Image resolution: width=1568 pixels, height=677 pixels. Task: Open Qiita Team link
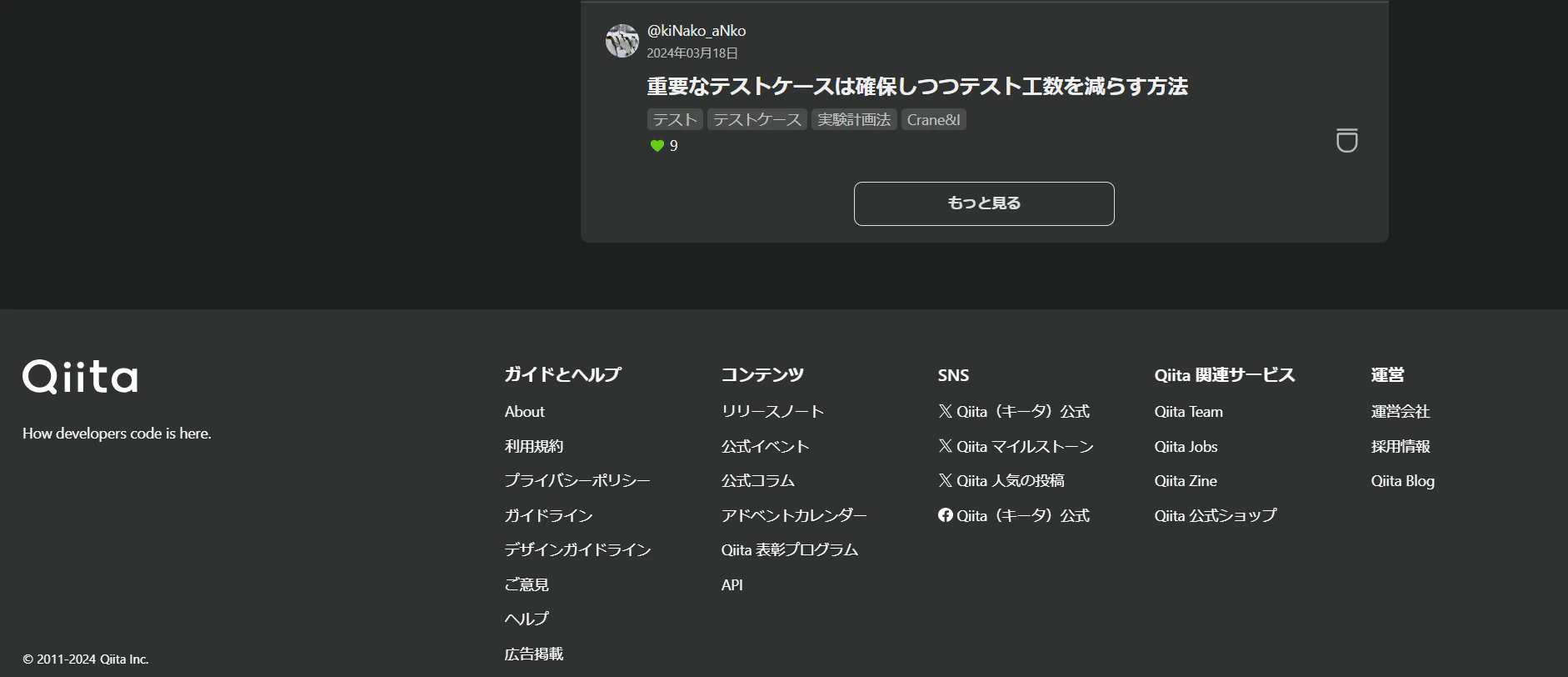pyautogui.click(x=1189, y=412)
